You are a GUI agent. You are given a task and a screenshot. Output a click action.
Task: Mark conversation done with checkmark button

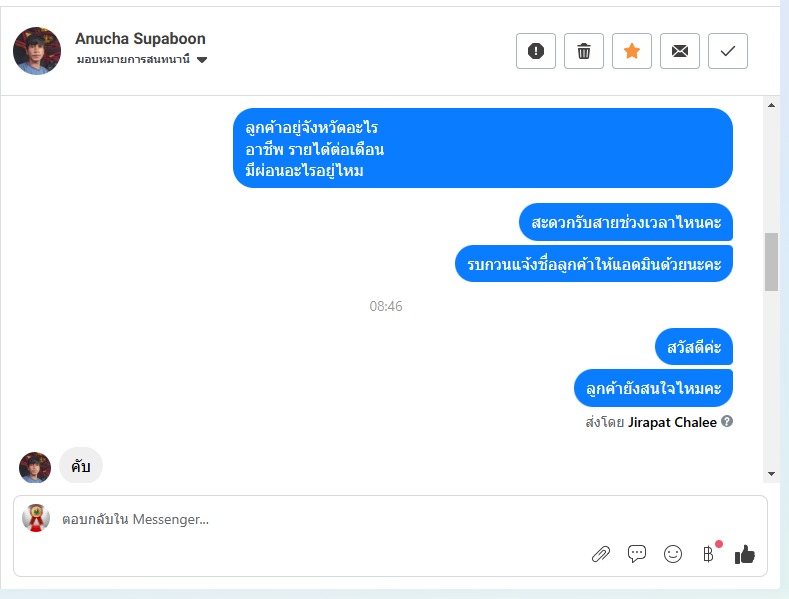pos(728,51)
